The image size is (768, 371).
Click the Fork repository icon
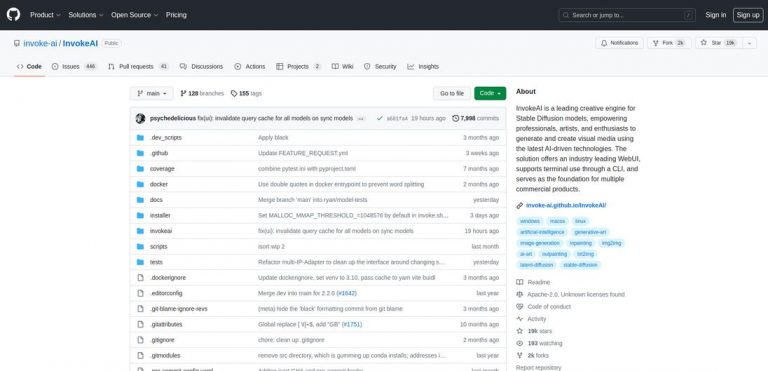655,43
